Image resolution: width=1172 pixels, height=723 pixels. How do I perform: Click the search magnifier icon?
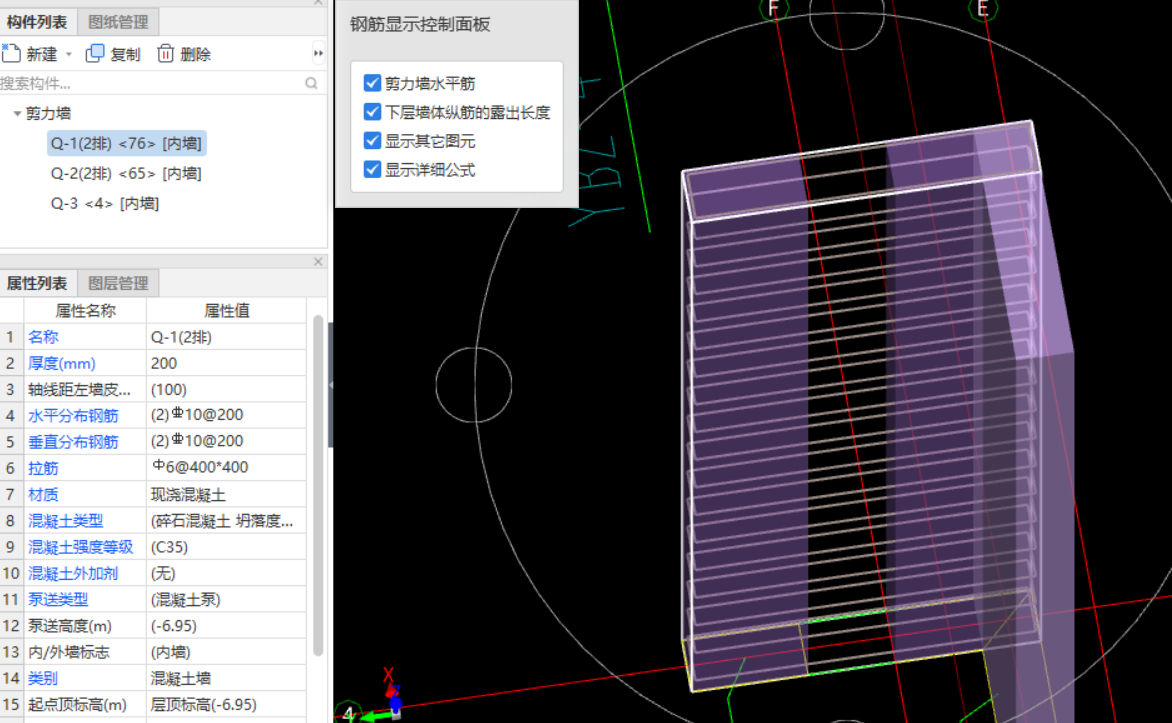(311, 83)
